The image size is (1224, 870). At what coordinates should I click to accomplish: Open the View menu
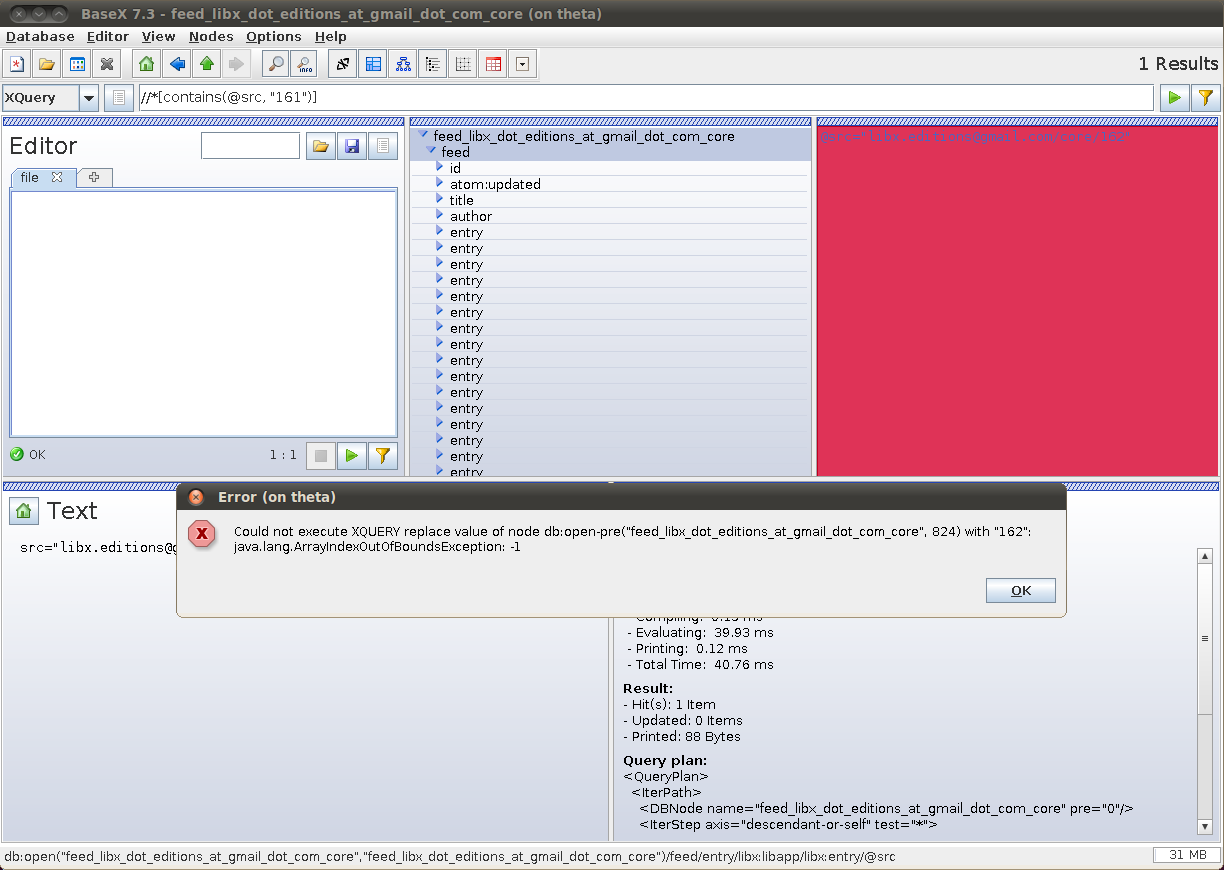click(159, 37)
